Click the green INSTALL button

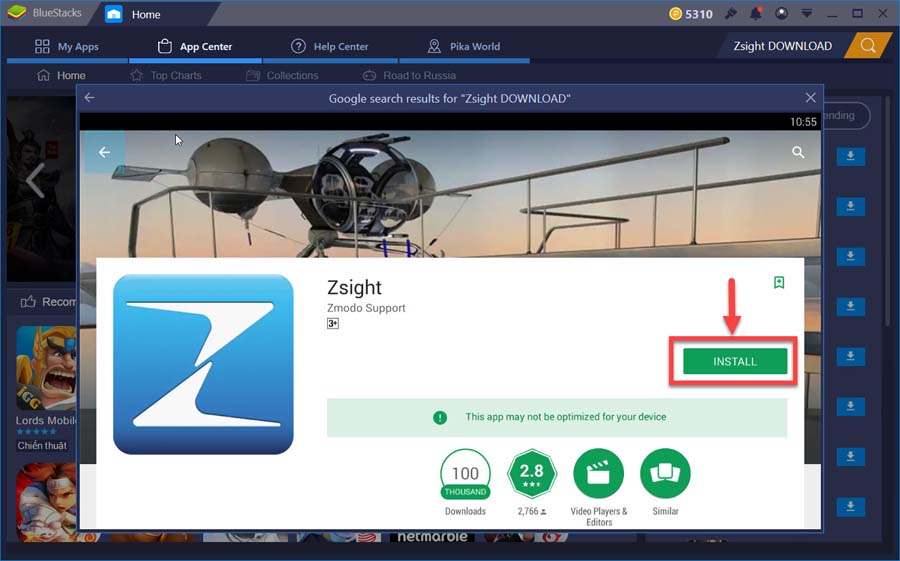coord(735,361)
